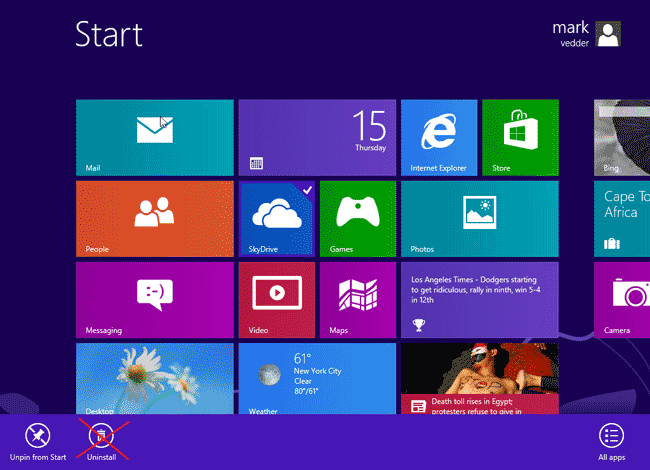Open the Video tile
This screenshot has width=650, height=470.
[276, 299]
